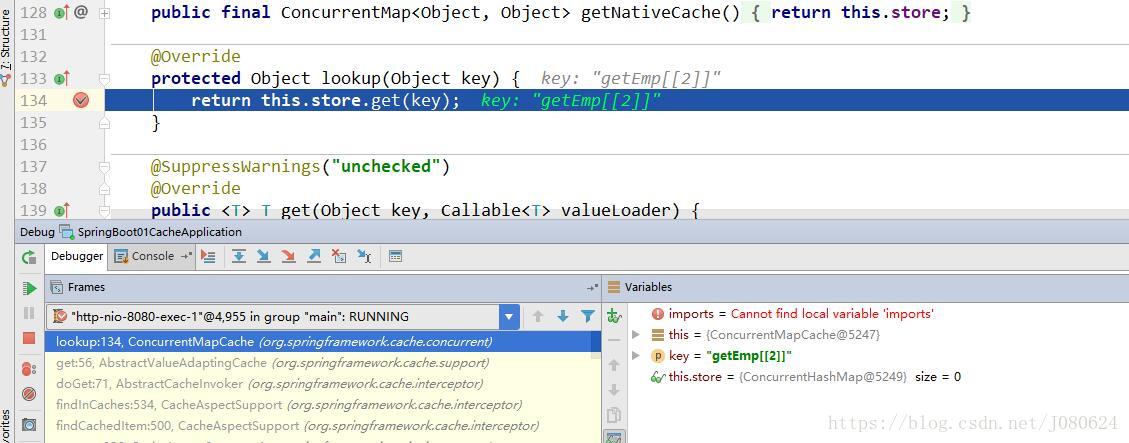Screen dimensions: 1129x443
Task: Open View Breakpoints icon
Action: click(x=29, y=370)
